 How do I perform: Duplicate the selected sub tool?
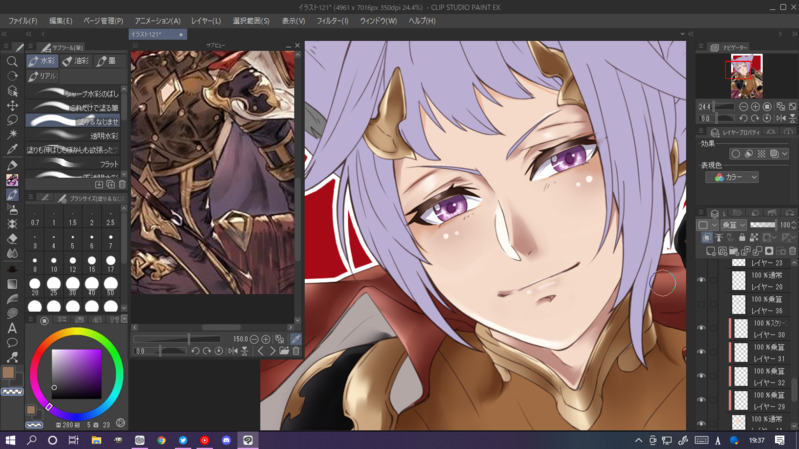111,184
